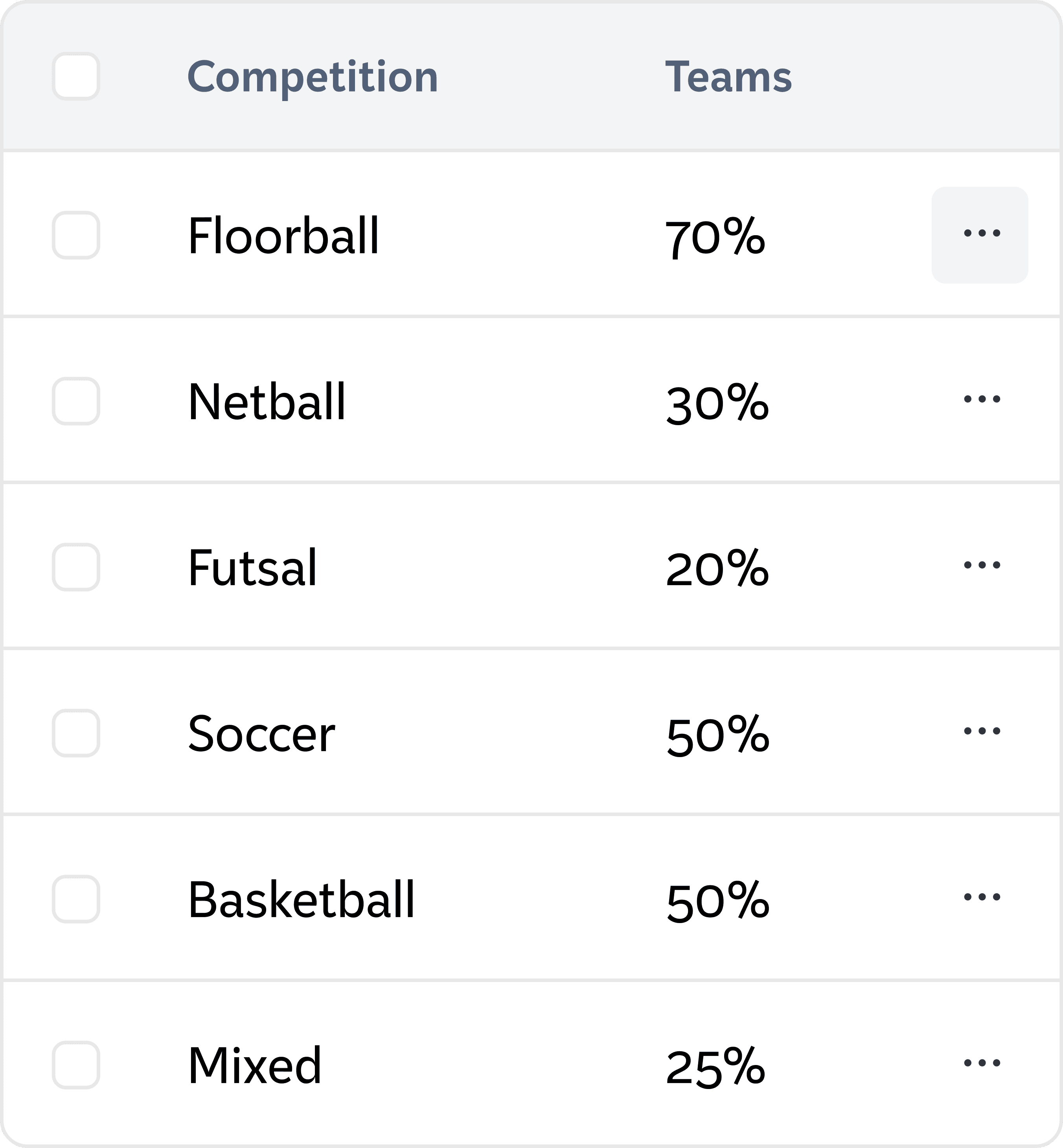Click the Basketball competition name
1063x1148 pixels.
coord(301,899)
